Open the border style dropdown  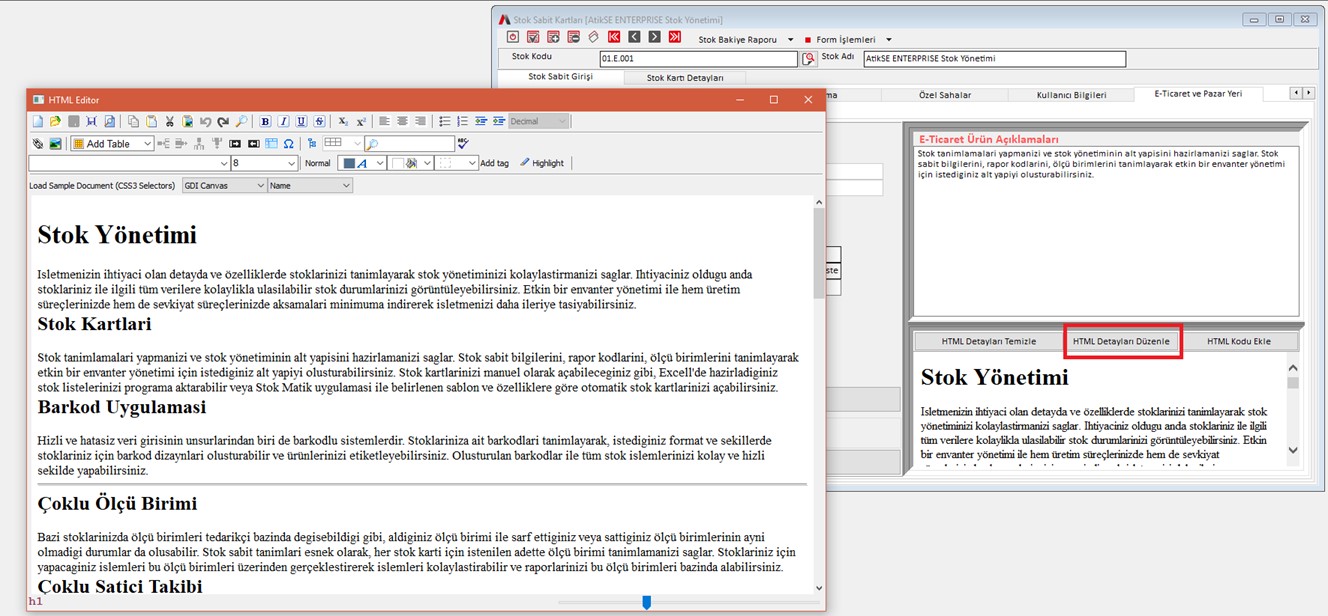coord(457,163)
